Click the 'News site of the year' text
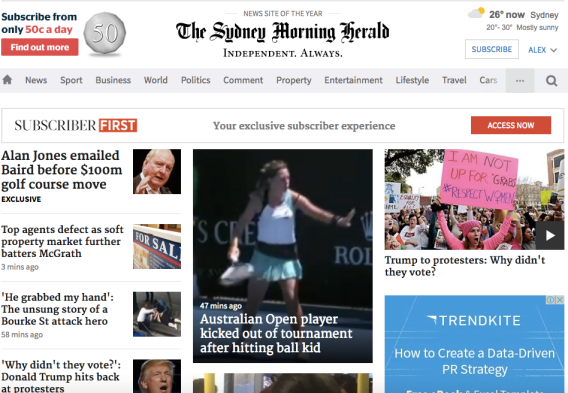The width and height of the screenshot is (568, 393). (283, 13)
